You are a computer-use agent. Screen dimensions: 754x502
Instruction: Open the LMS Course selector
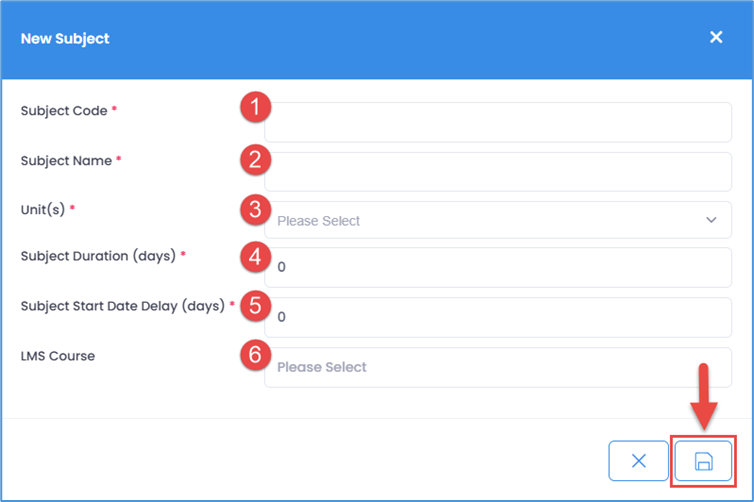[x=498, y=367]
